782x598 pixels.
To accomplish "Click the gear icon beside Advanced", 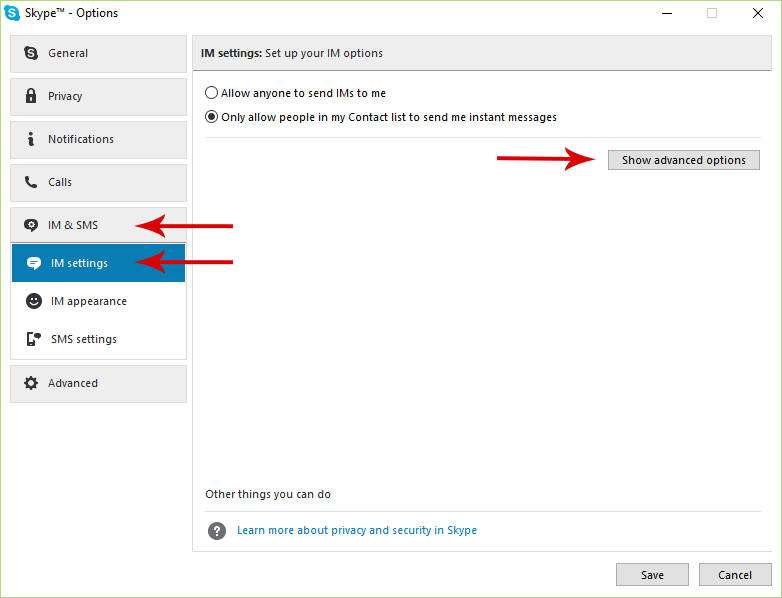I will click(x=31, y=383).
